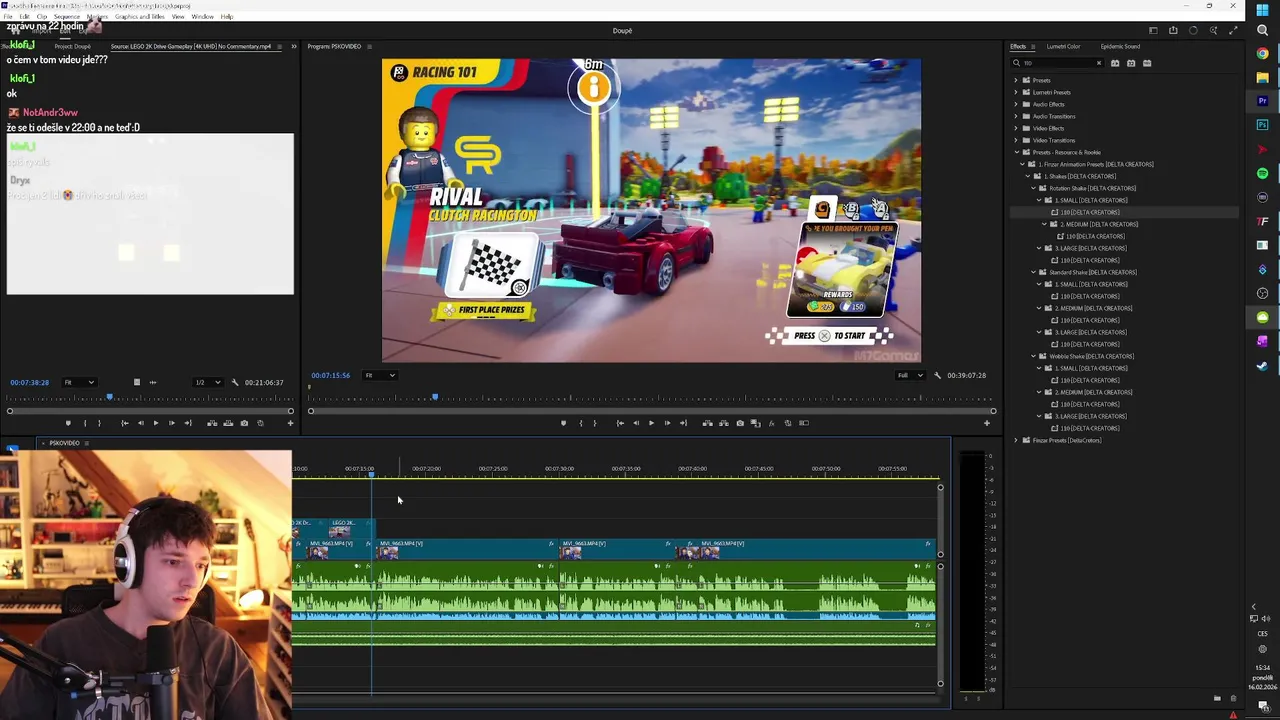Add a marker in the Program monitor
The width and height of the screenshot is (1280, 720).
point(563,423)
